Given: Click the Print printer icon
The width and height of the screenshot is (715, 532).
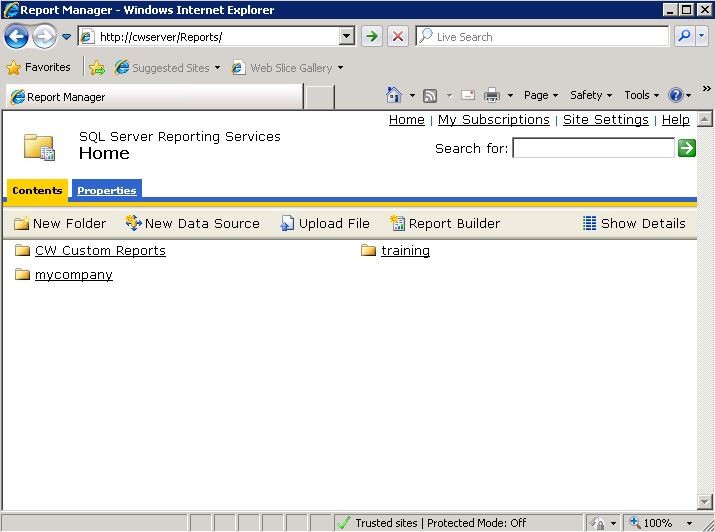Looking at the screenshot, I should click(492, 95).
